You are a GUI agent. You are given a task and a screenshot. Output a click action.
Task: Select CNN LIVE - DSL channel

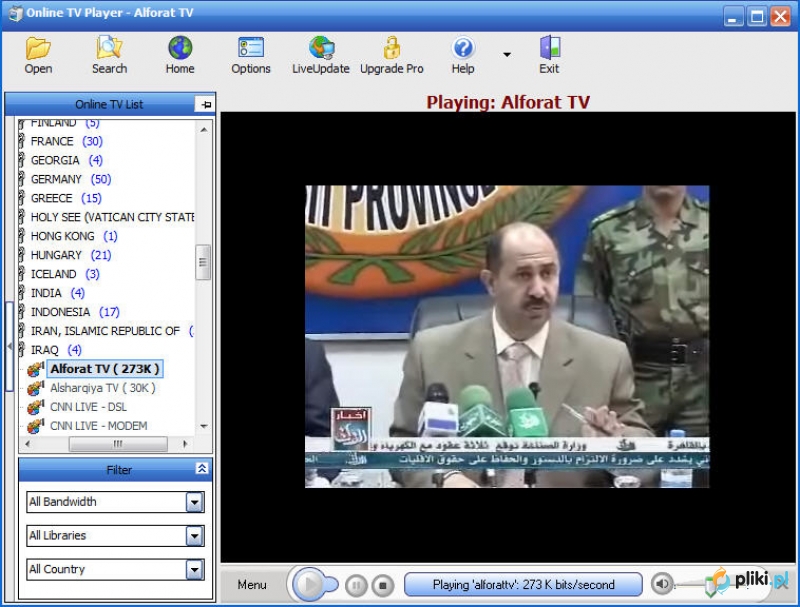tap(88, 407)
